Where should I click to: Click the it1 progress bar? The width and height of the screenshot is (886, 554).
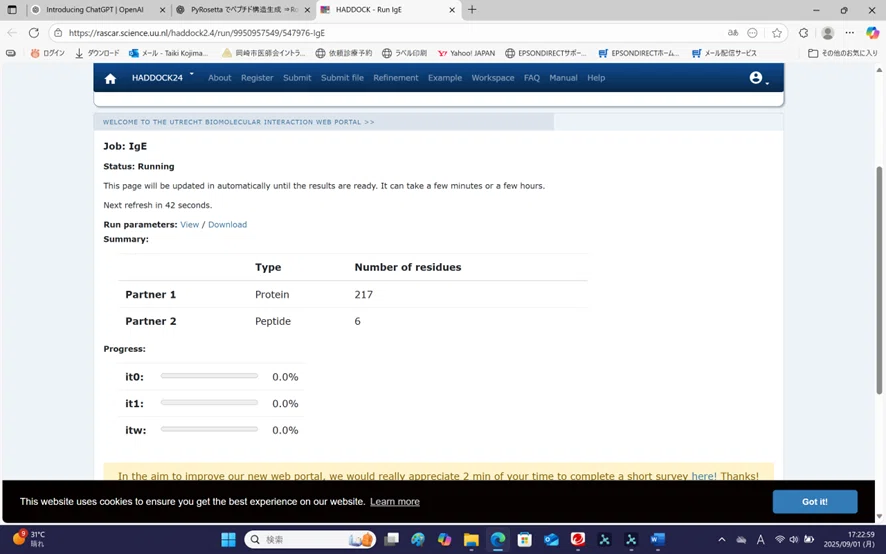coord(209,402)
